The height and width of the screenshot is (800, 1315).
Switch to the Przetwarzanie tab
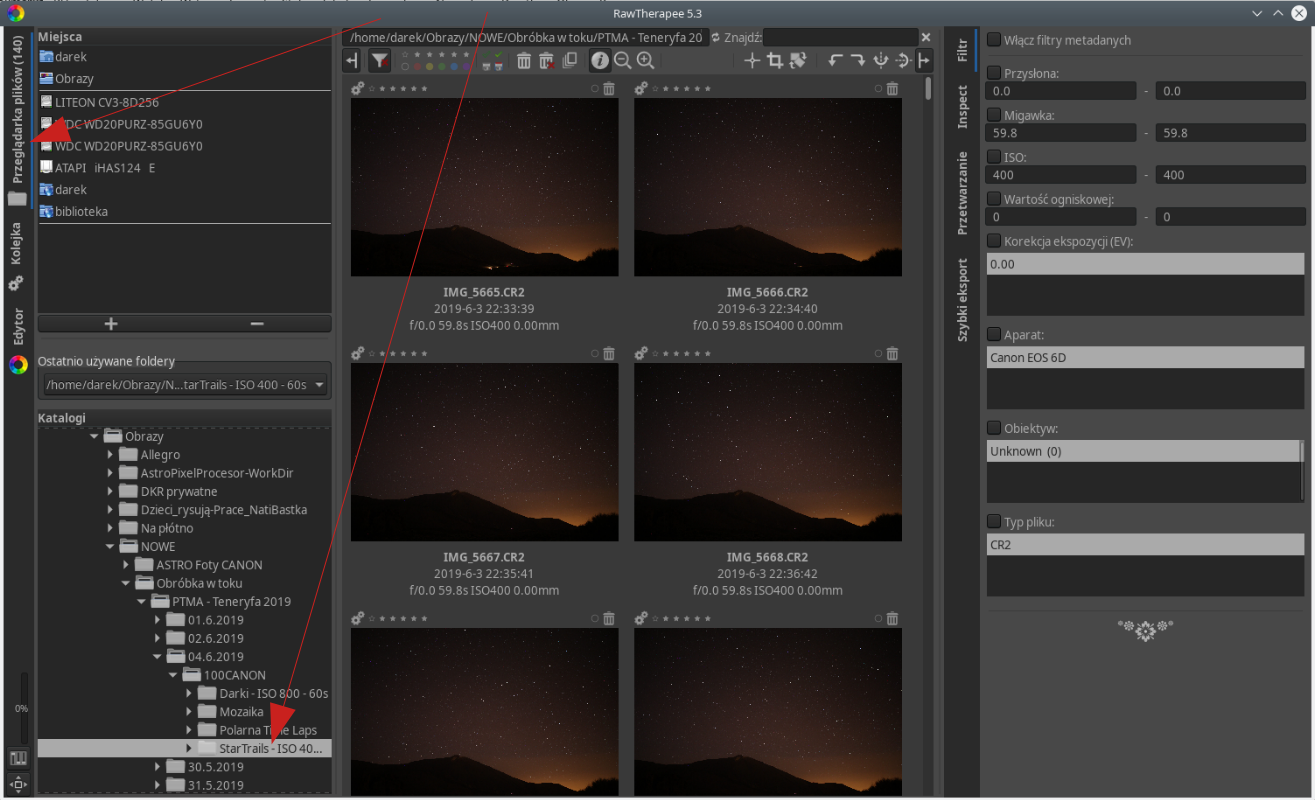962,193
